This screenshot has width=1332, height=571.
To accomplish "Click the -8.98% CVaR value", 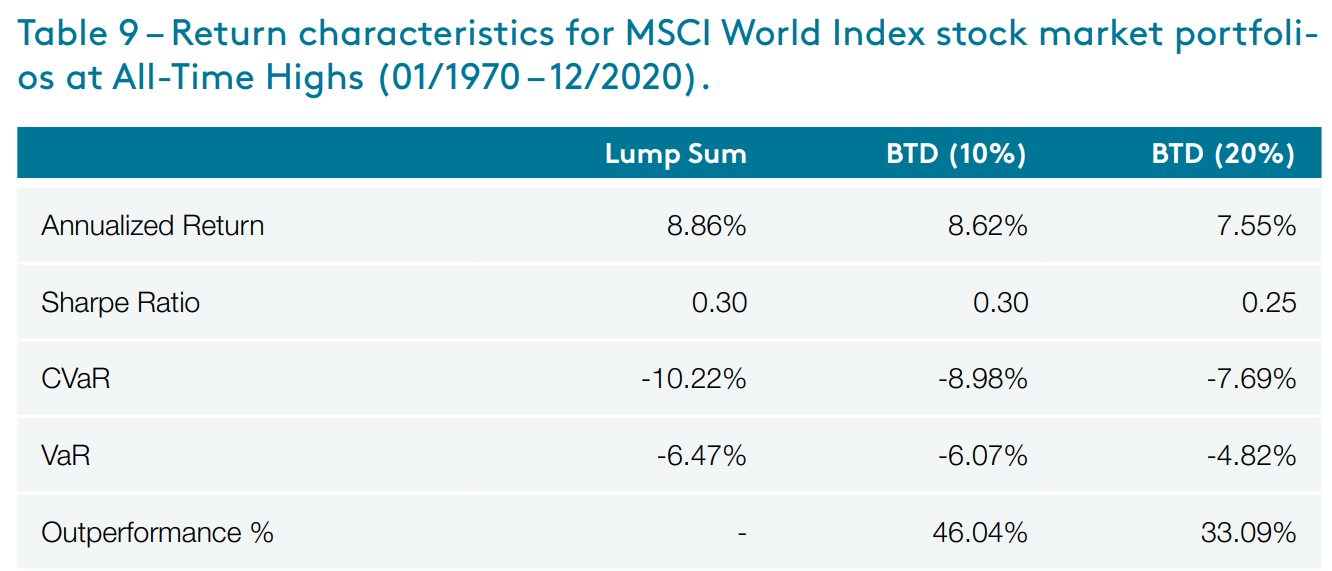I will [x=982, y=379].
